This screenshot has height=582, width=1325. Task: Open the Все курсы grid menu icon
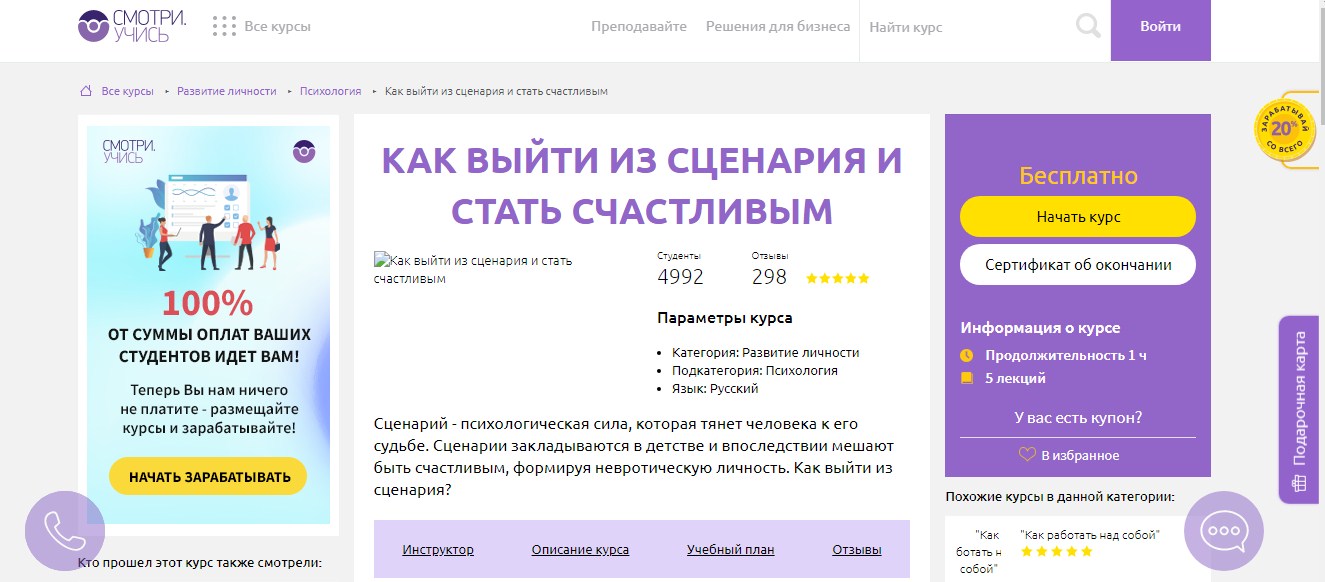point(224,27)
